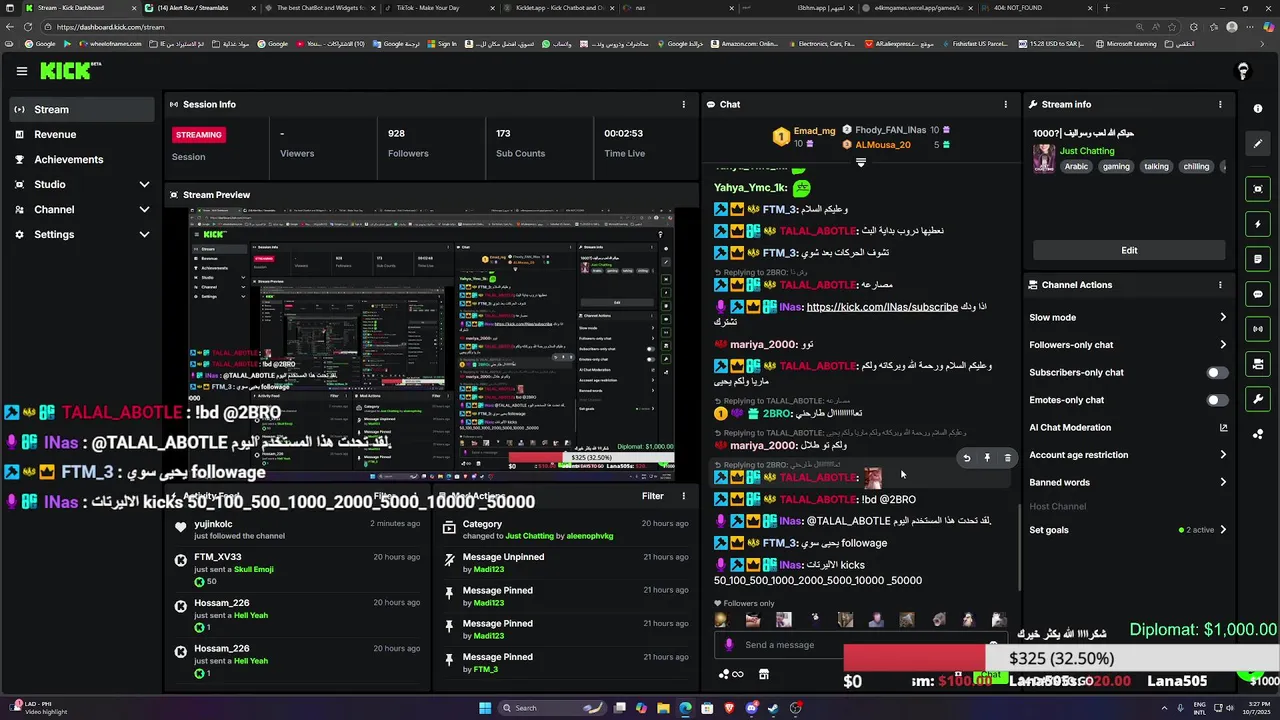Select Achievements in the left sidebar

tap(81, 159)
